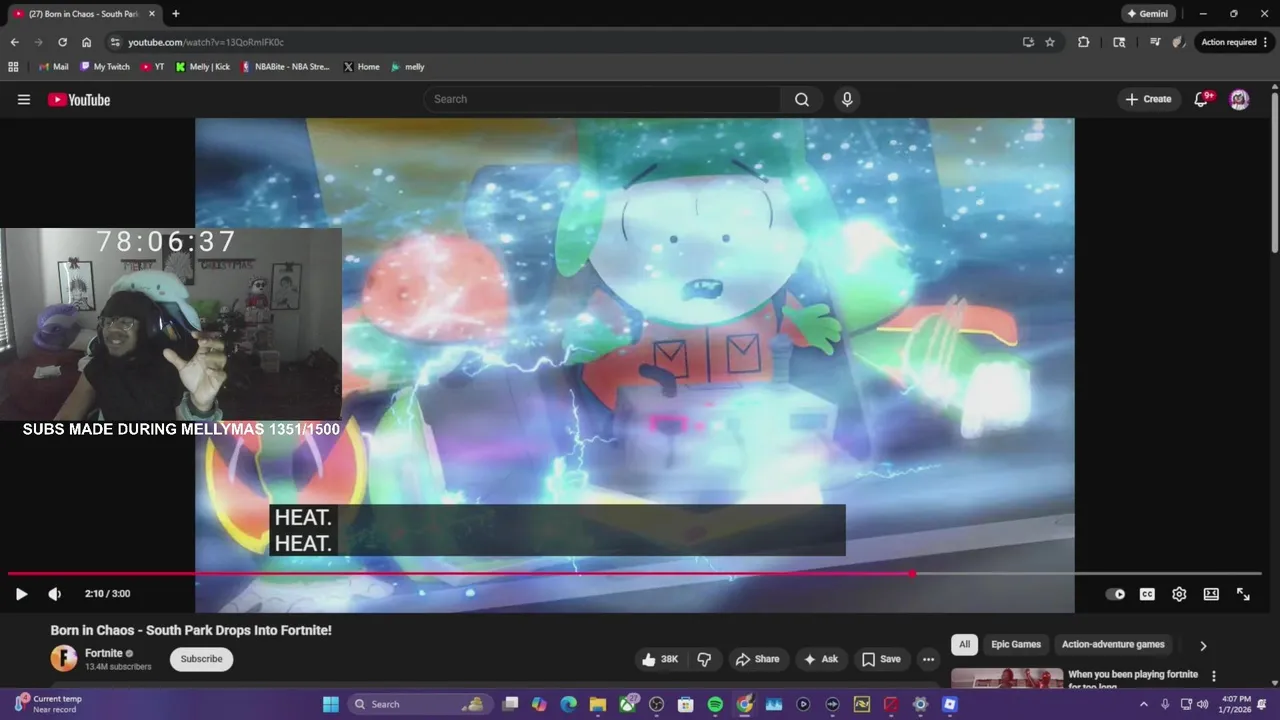This screenshot has width=1280, height=720.
Task: Click the Windows taskbar search box
Action: (x=420, y=704)
